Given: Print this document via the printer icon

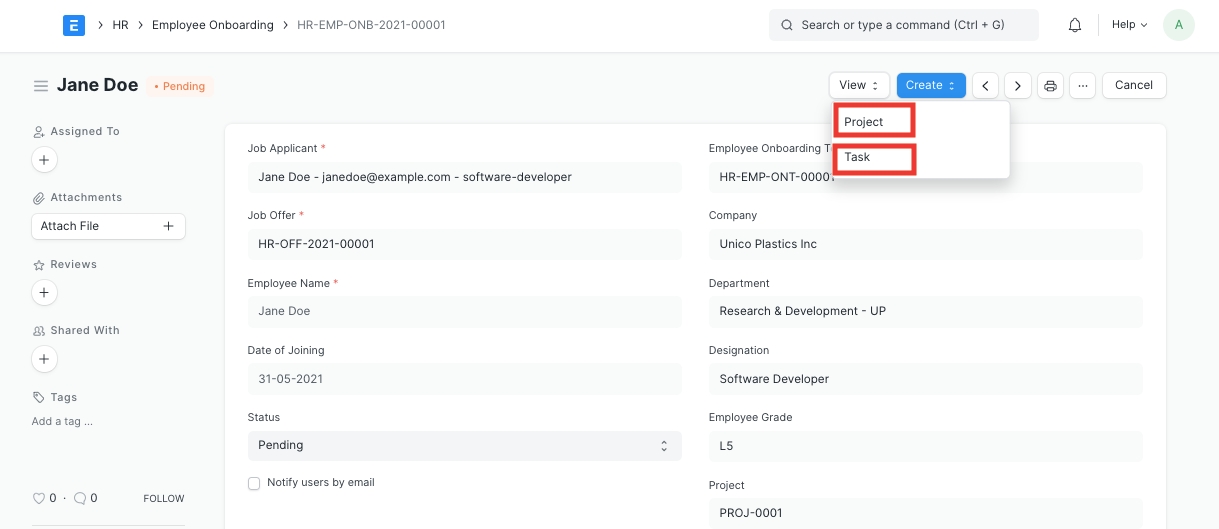Looking at the screenshot, I should pos(1050,86).
